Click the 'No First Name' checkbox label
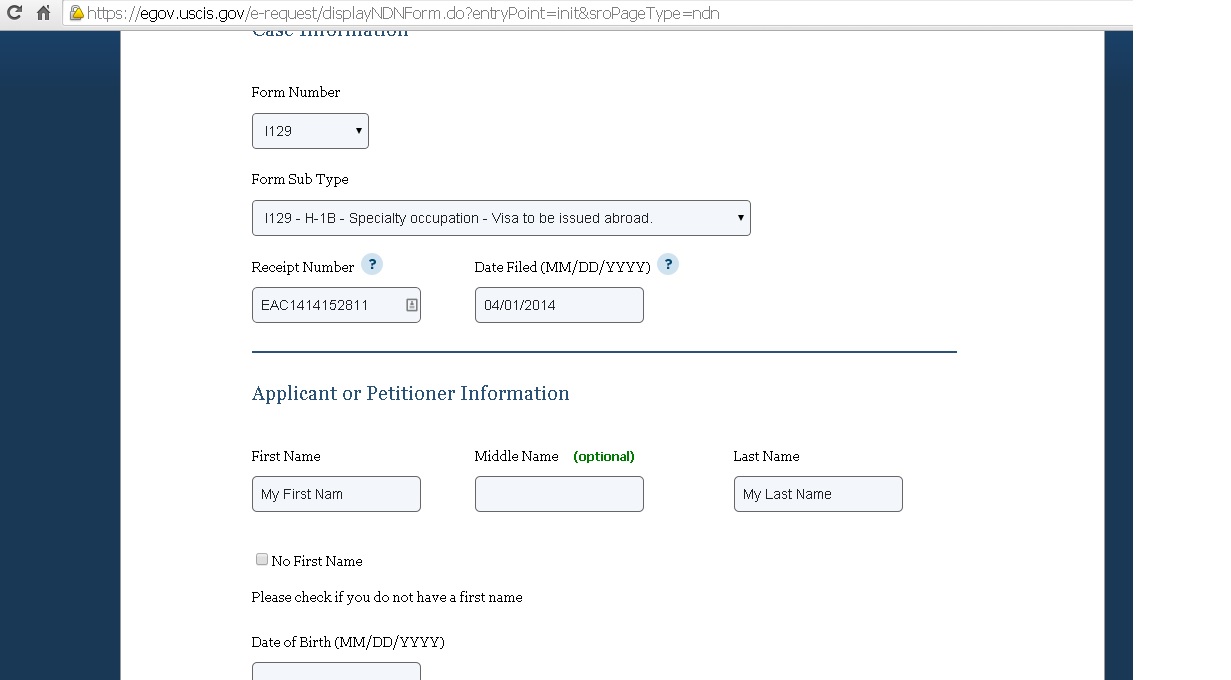This screenshot has width=1231, height=680. pos(317,561)
